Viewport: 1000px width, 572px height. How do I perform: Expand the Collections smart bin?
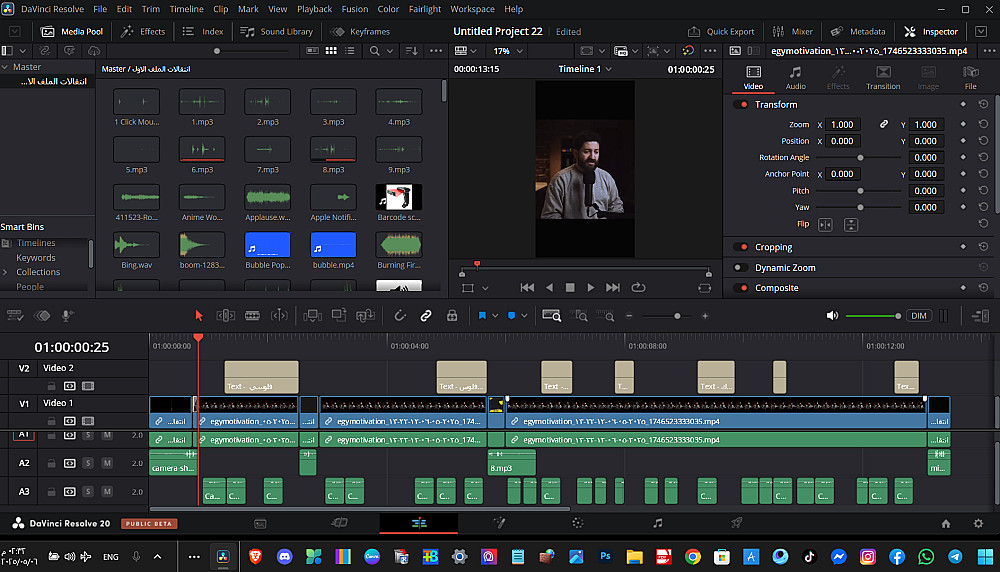click(x=5, y=272)
